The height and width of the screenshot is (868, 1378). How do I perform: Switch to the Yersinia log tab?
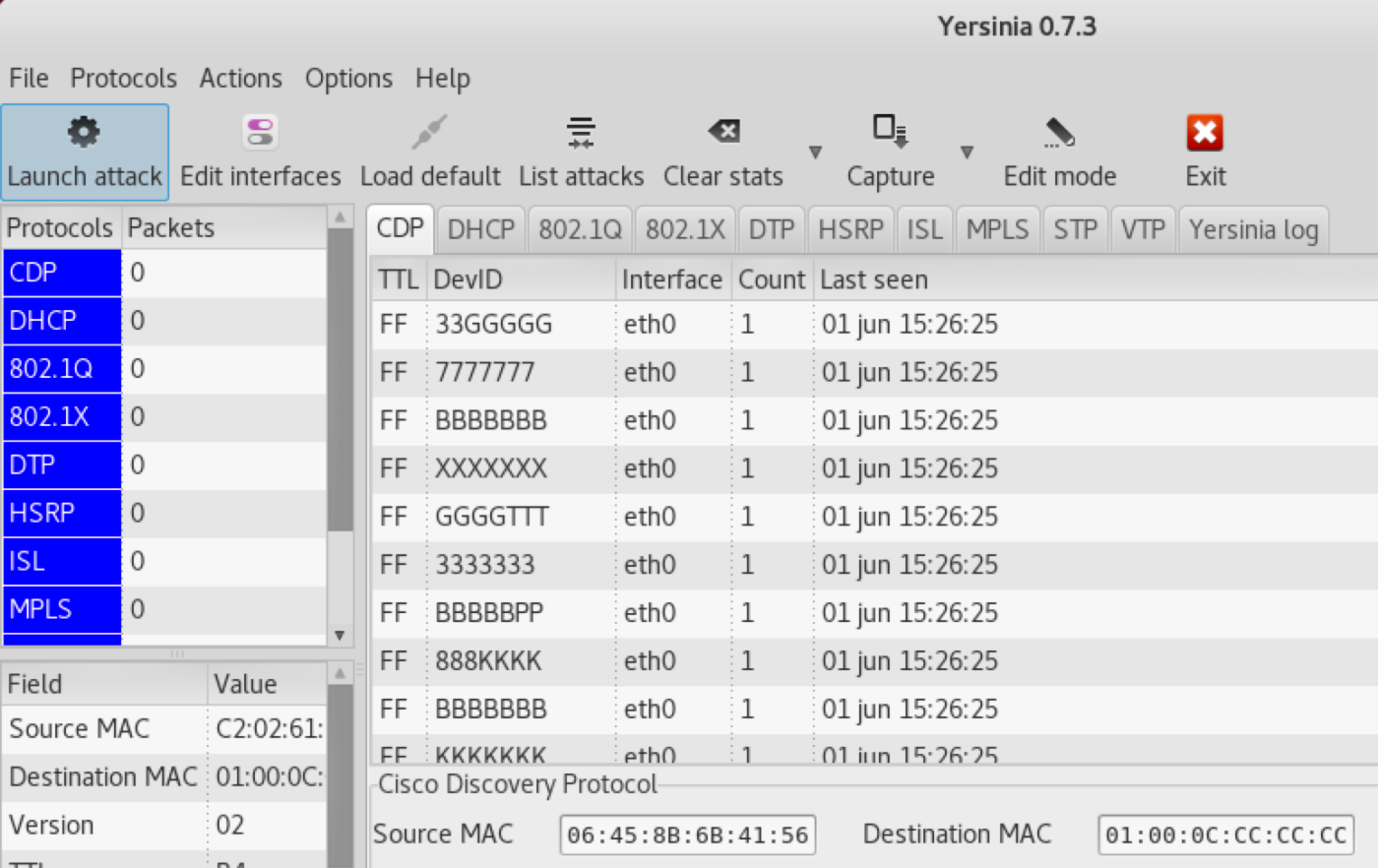(1253, 228)
